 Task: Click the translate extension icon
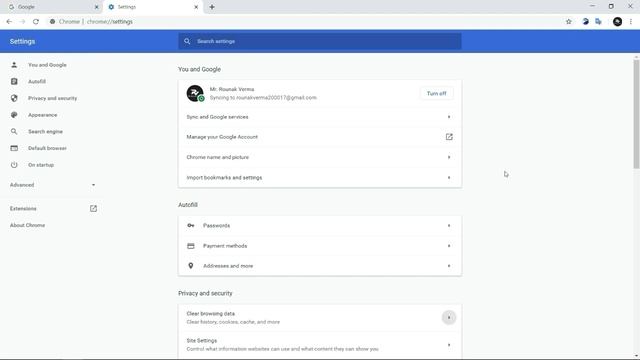point(598,22)
